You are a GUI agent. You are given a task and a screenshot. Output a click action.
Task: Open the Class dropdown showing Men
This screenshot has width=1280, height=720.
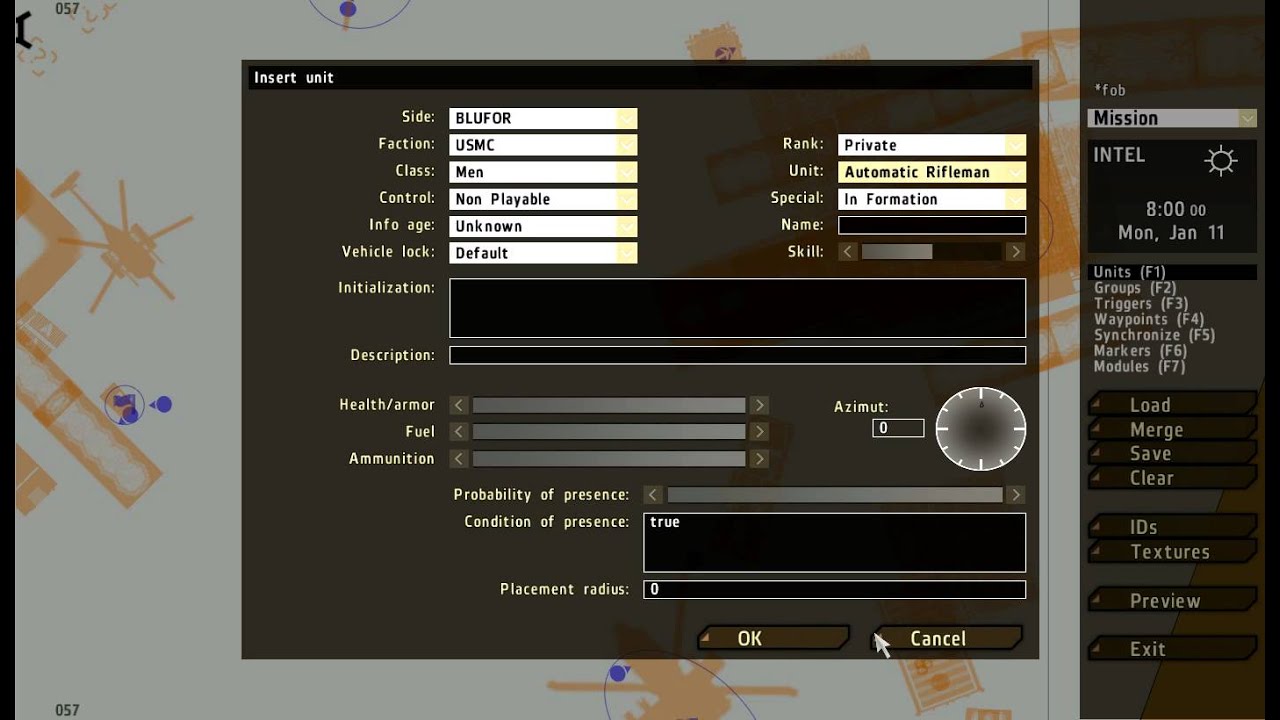tap(543, 172)
